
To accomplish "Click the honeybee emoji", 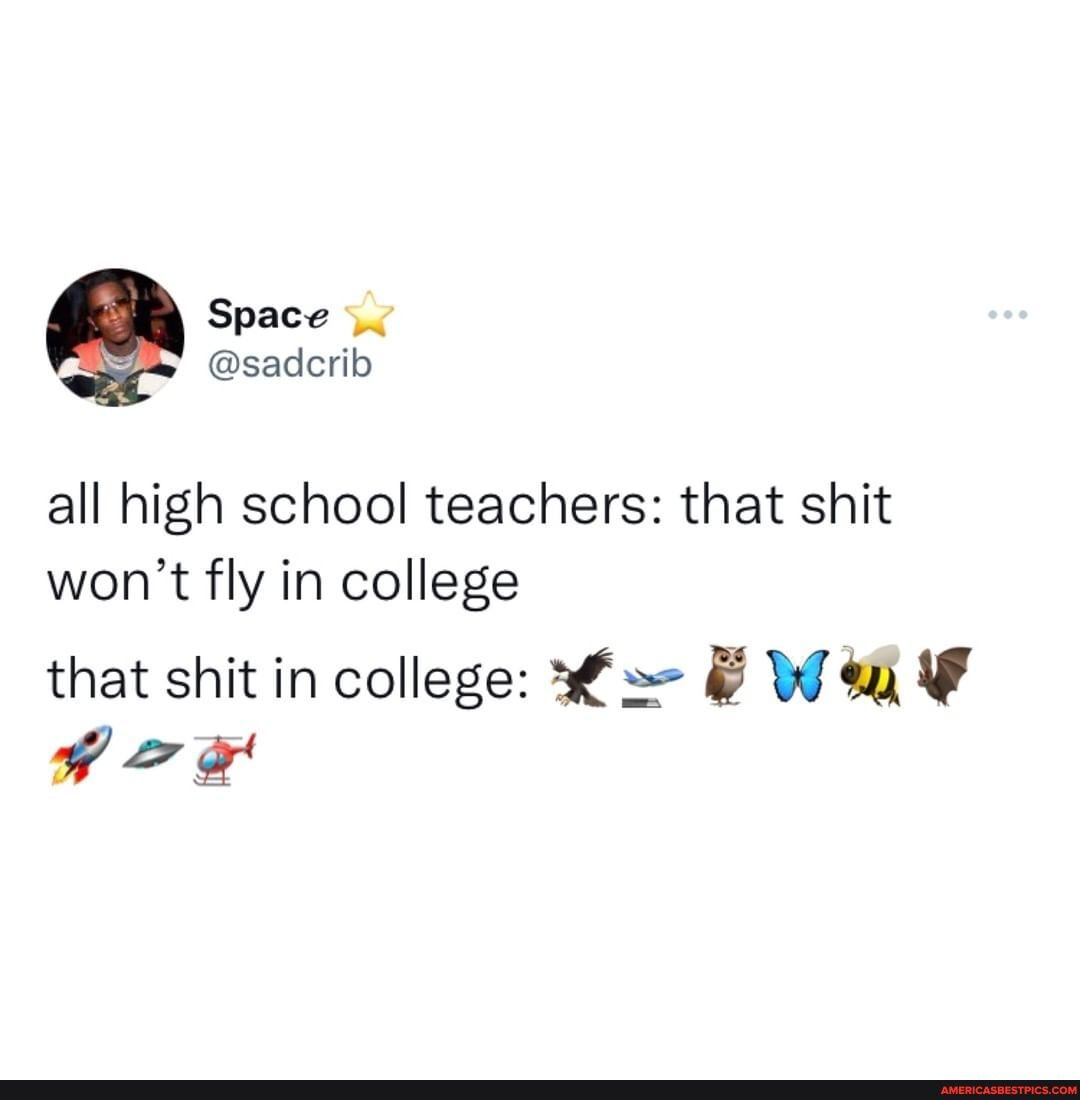I will (x=871, y=675).
